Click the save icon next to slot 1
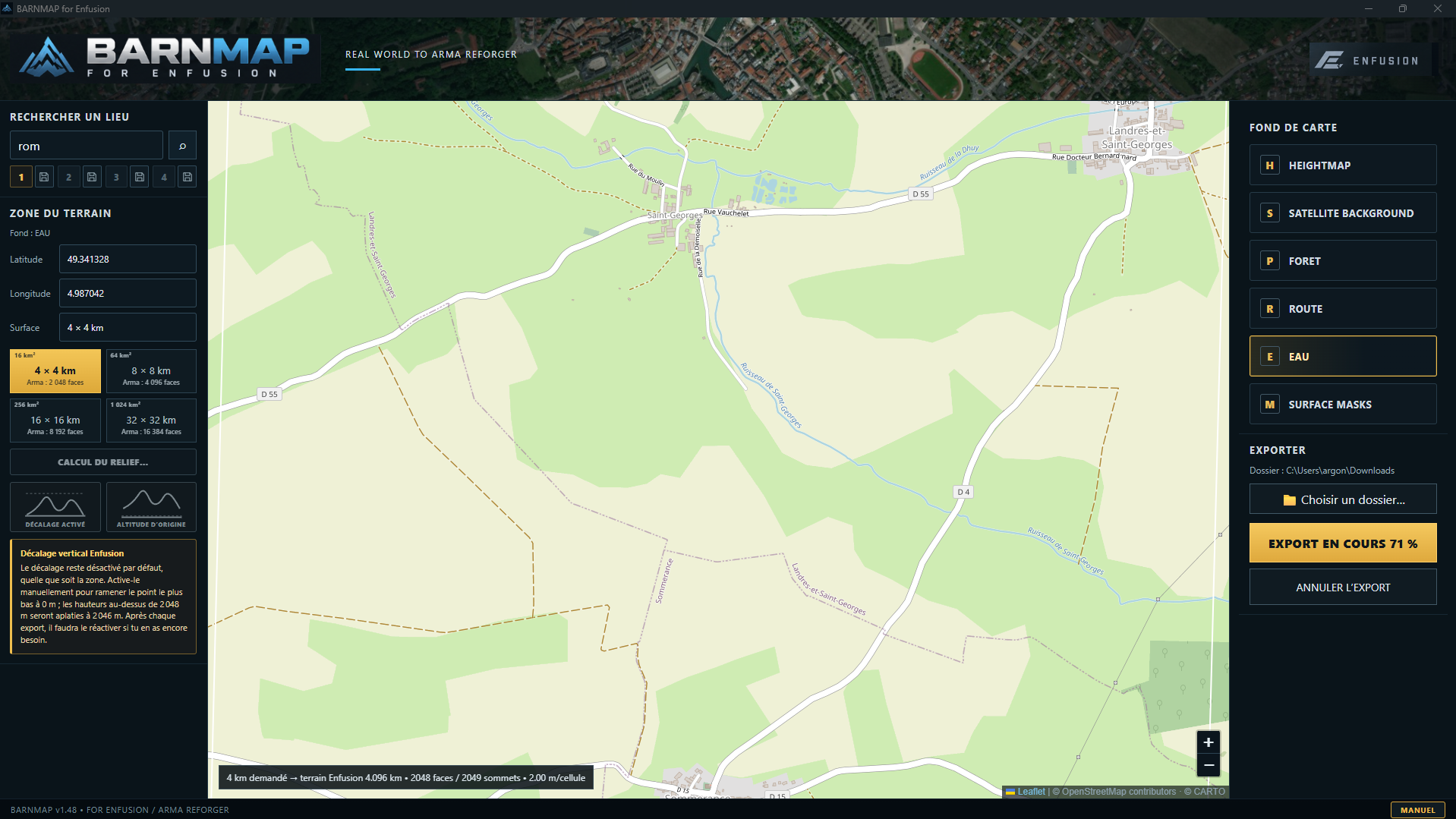 point(45,177)
